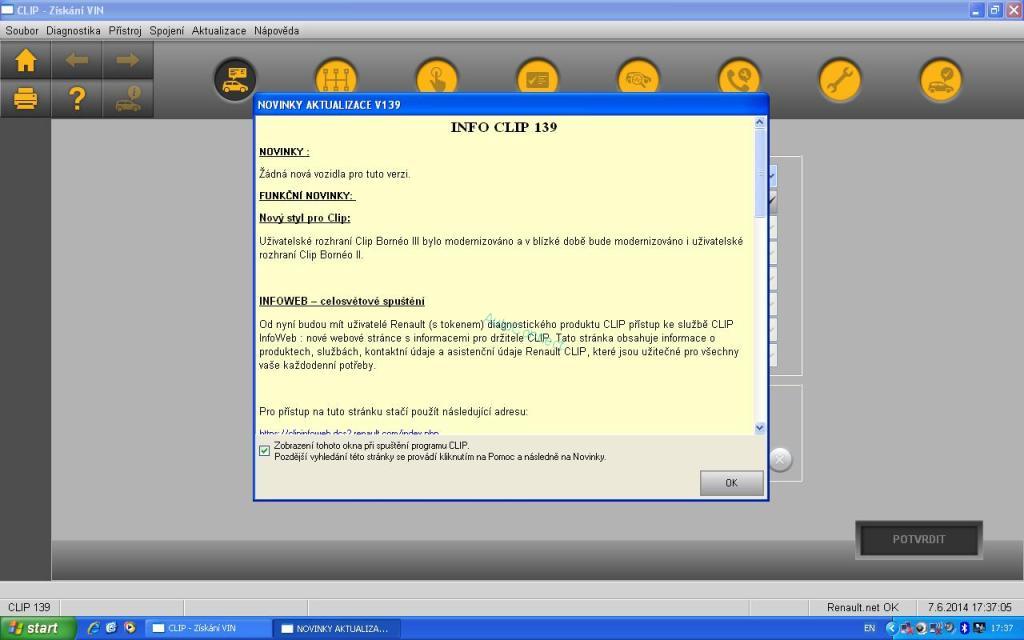1024x640 pixels.
Task: Click the finger touch round icon
Action: point(437,80)
